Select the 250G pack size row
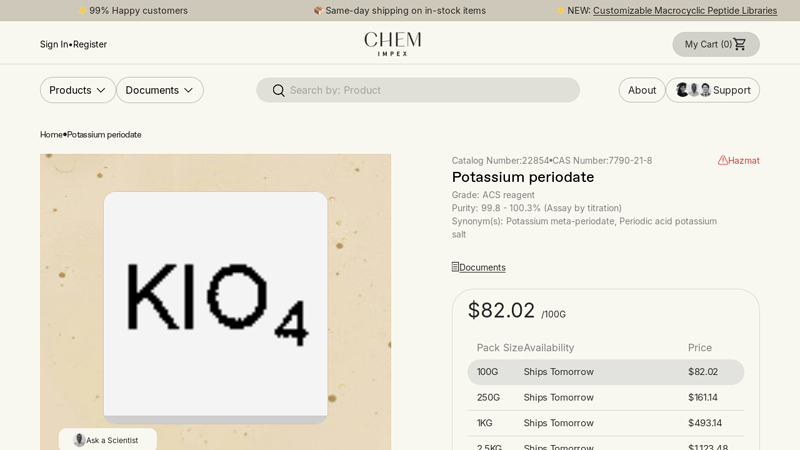Viewport: 800px width, 450px height. pyautogui.click(x=605, y=397)
